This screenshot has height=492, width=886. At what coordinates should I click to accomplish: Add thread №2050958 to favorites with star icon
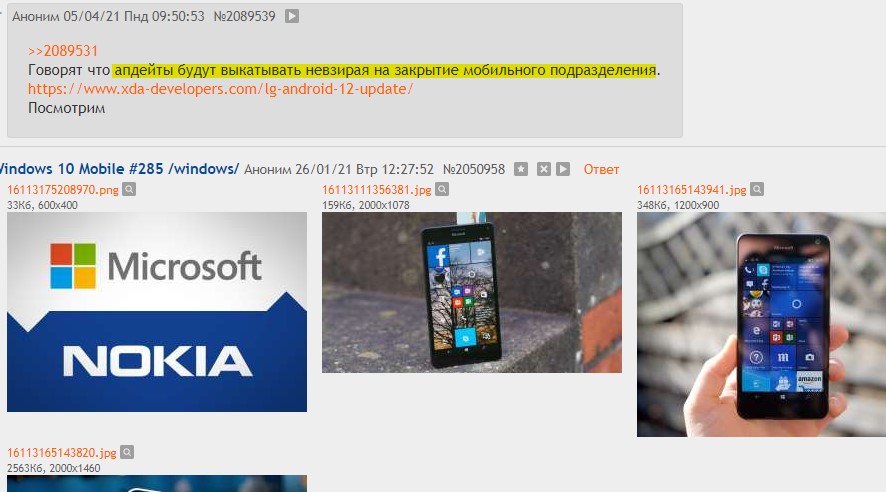pyautogui.click(x=521, y=169)
